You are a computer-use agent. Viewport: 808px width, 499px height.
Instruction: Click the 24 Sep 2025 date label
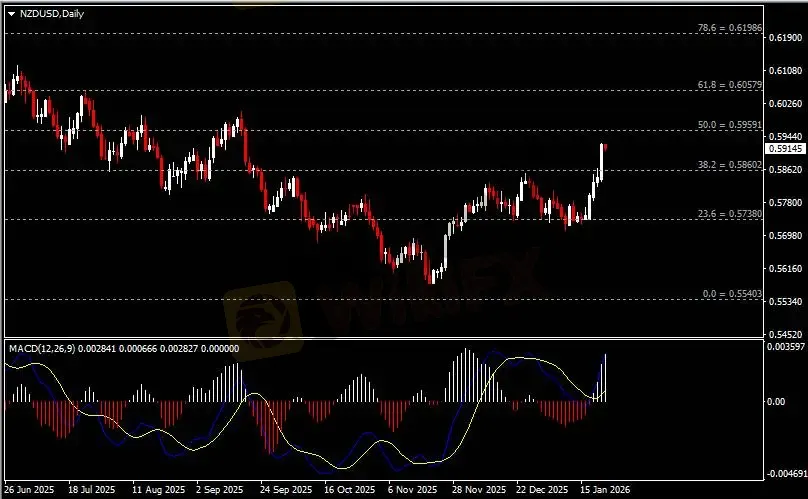point(286,490)
